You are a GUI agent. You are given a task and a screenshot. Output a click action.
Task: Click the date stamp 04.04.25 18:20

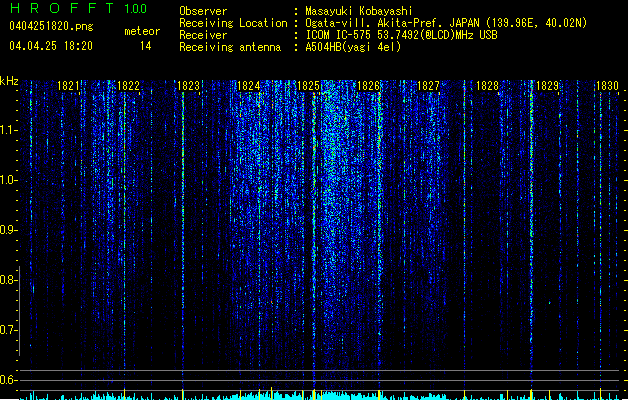pyautogui.click(x=51, y=46)
